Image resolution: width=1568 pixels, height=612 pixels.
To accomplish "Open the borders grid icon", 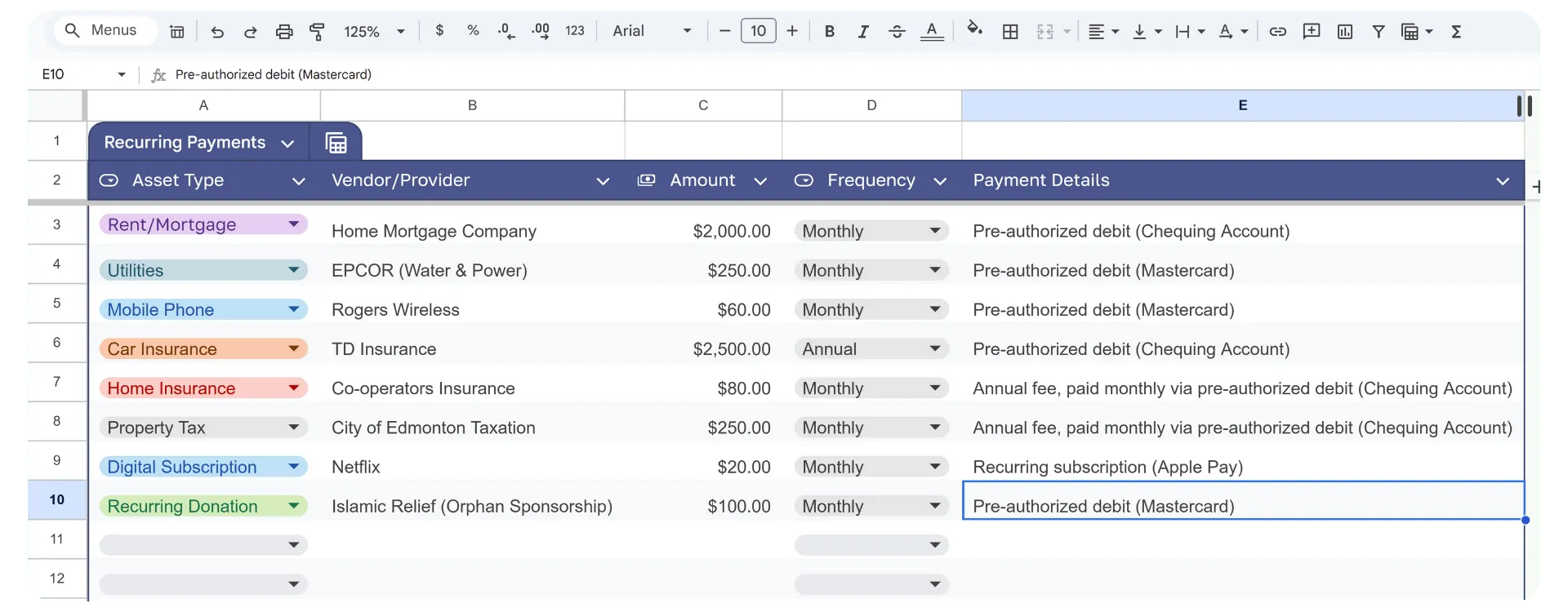I will tap(1010, 31).
